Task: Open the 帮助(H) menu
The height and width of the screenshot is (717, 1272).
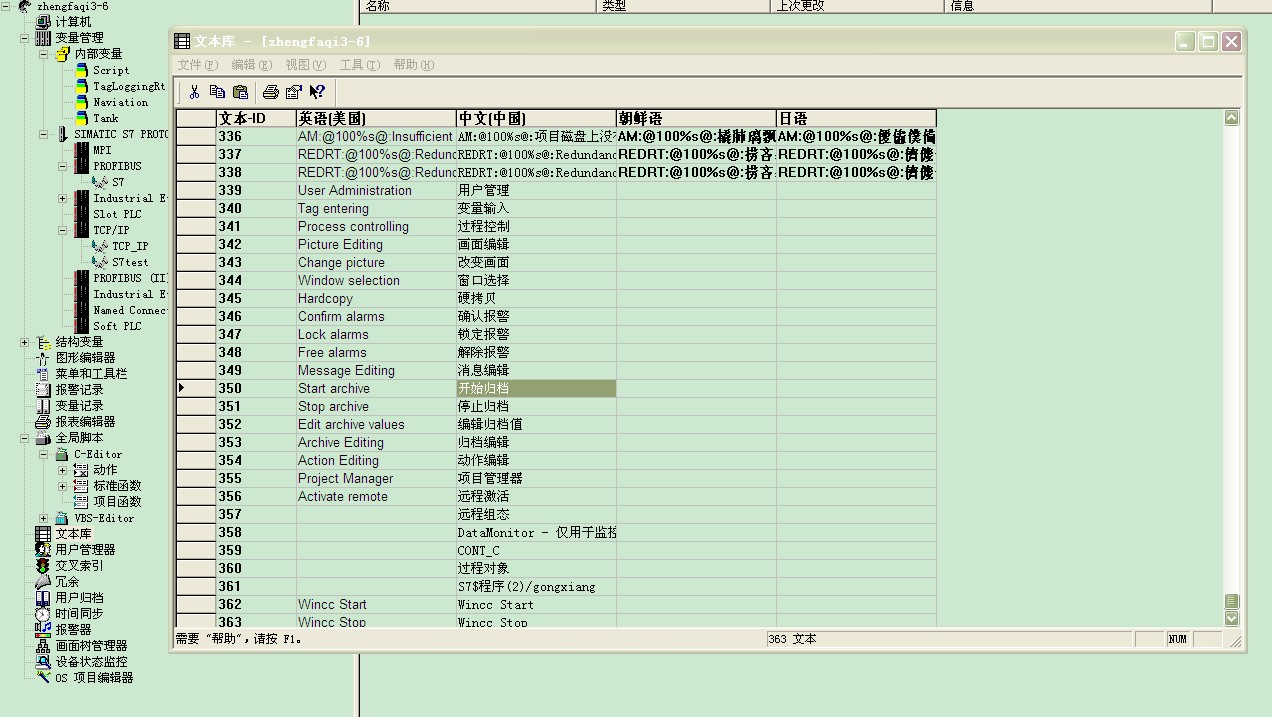Action: [x=413, y=65]
